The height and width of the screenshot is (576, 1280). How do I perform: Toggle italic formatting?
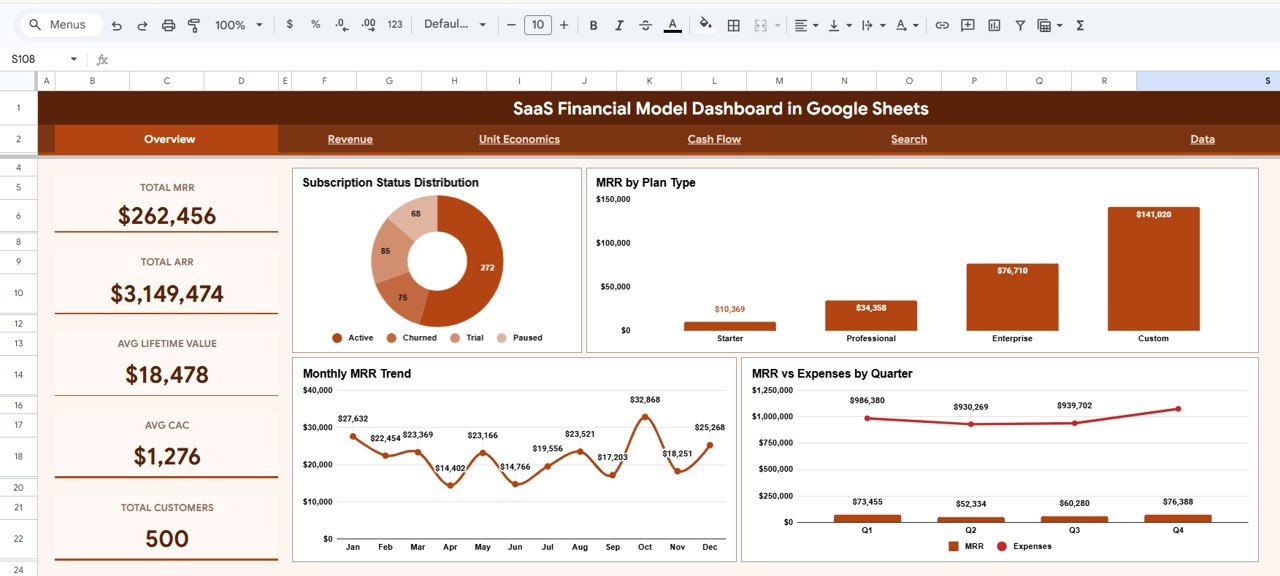click(x=620, y=24)
